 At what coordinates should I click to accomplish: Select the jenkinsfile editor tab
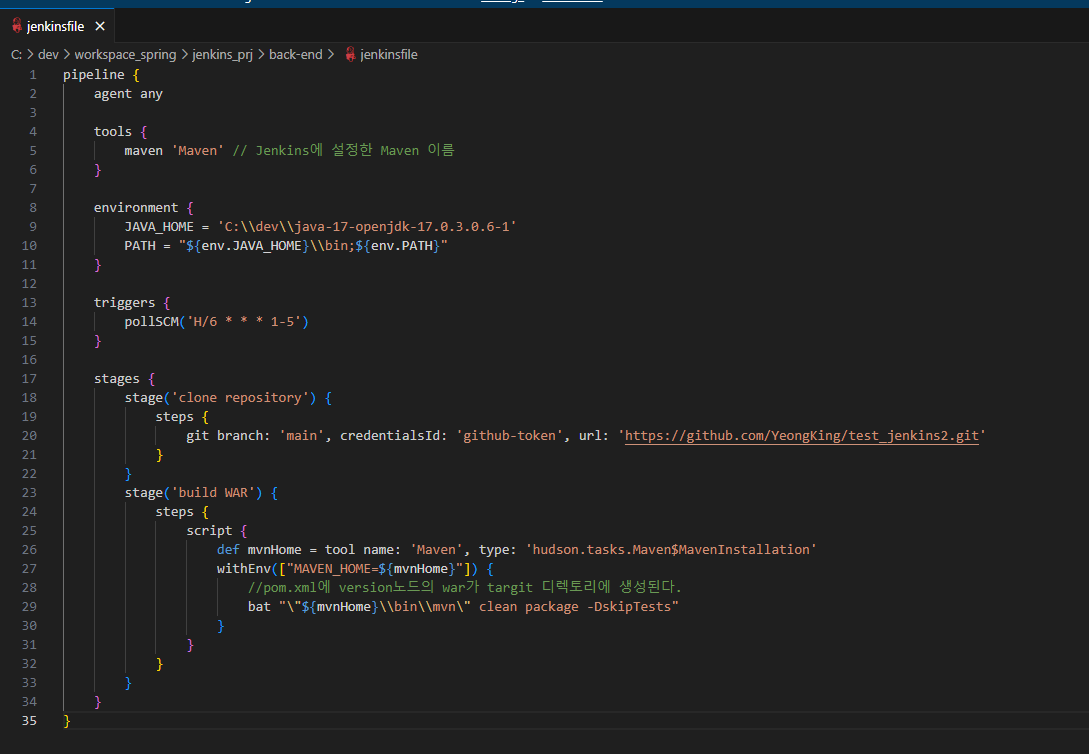(x=58, y=26)
